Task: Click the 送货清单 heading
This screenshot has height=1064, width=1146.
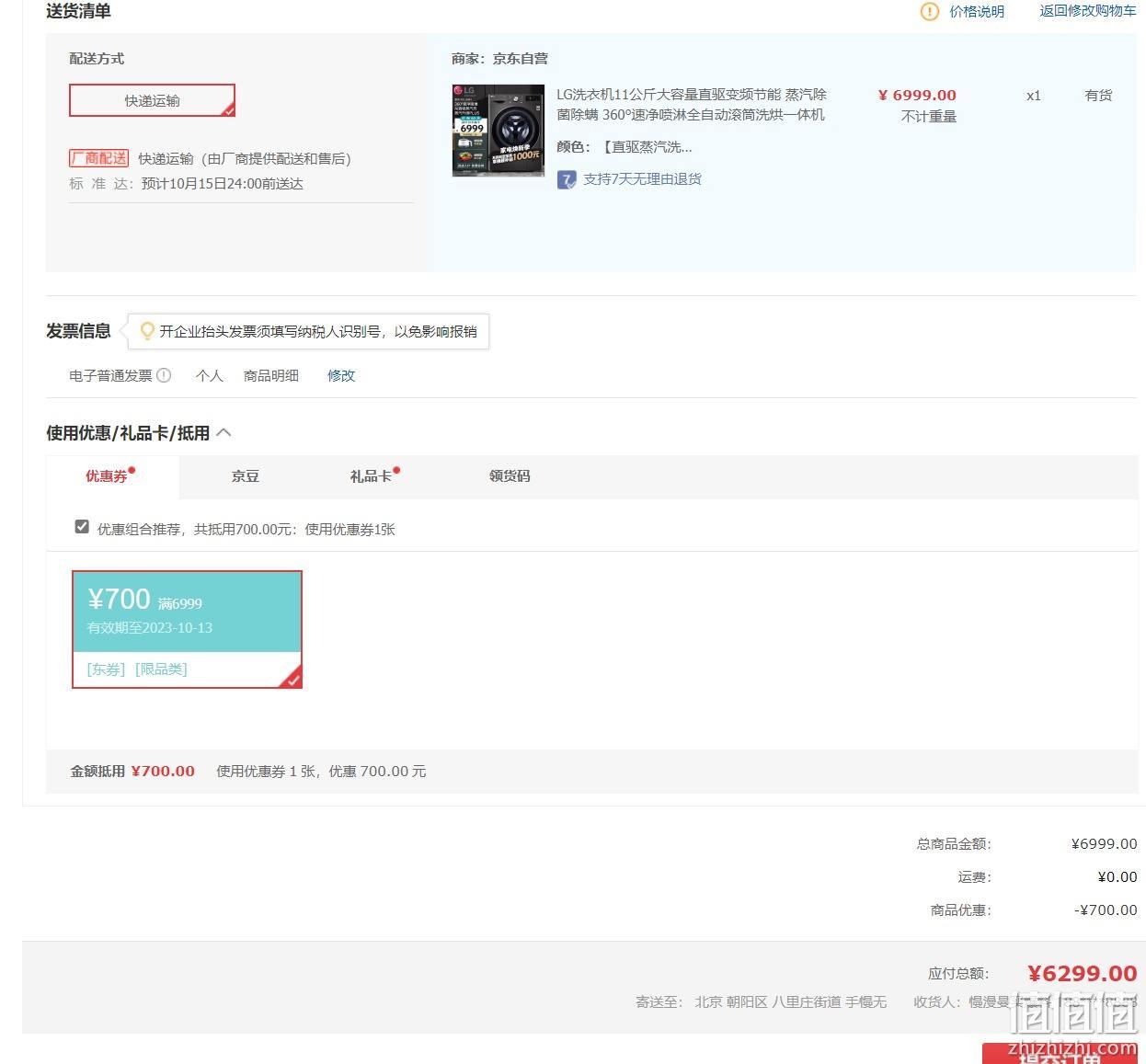Action: click(x=78, y=11)
